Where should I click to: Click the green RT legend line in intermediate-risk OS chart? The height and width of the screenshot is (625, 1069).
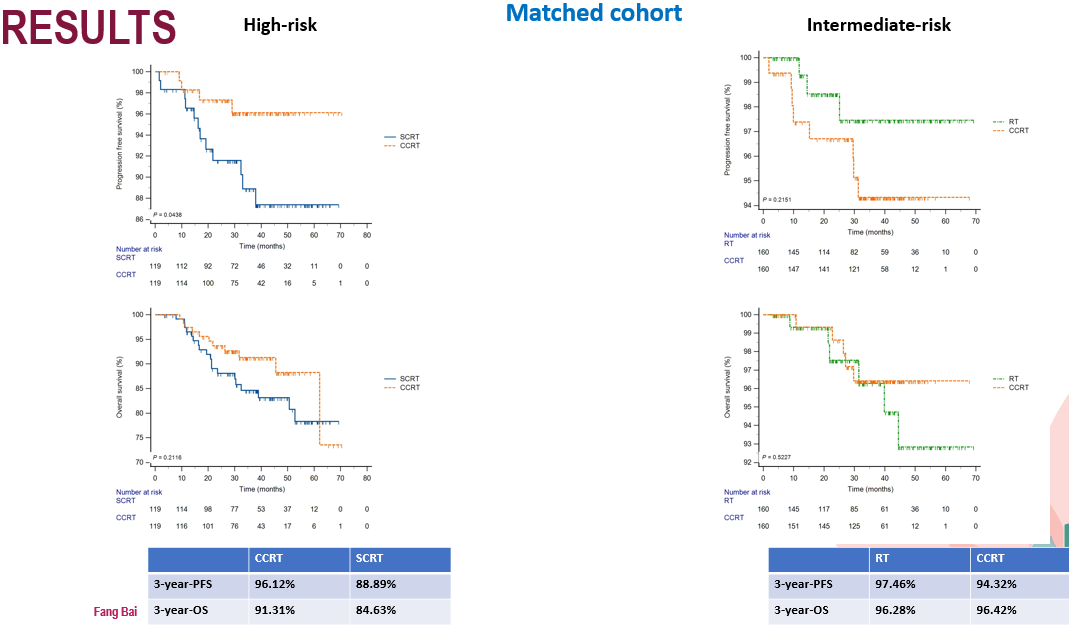pos(998,379)
